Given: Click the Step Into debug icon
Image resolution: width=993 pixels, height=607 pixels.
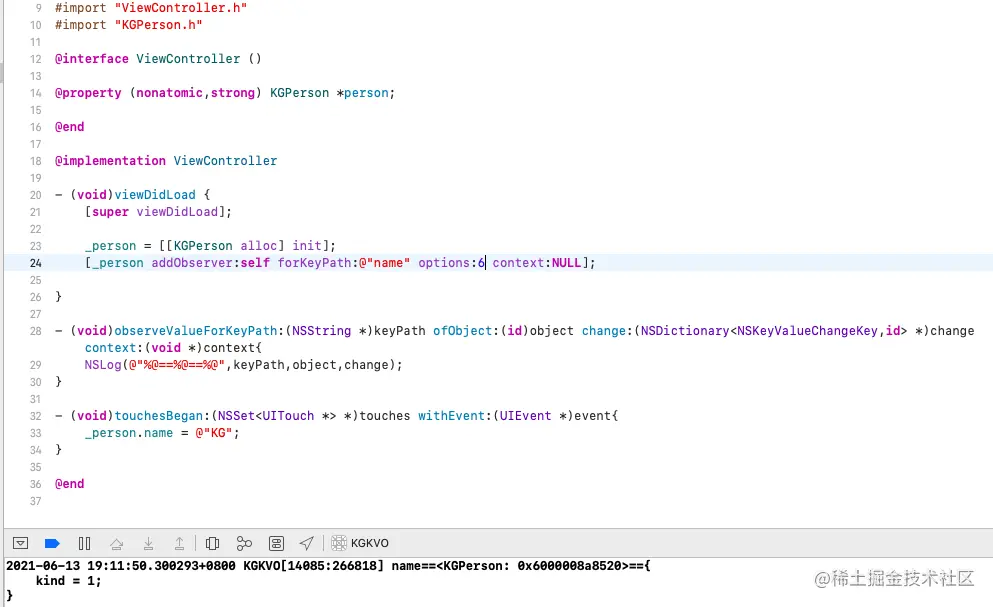Looking at the screenshot, I should click(148, 543).
